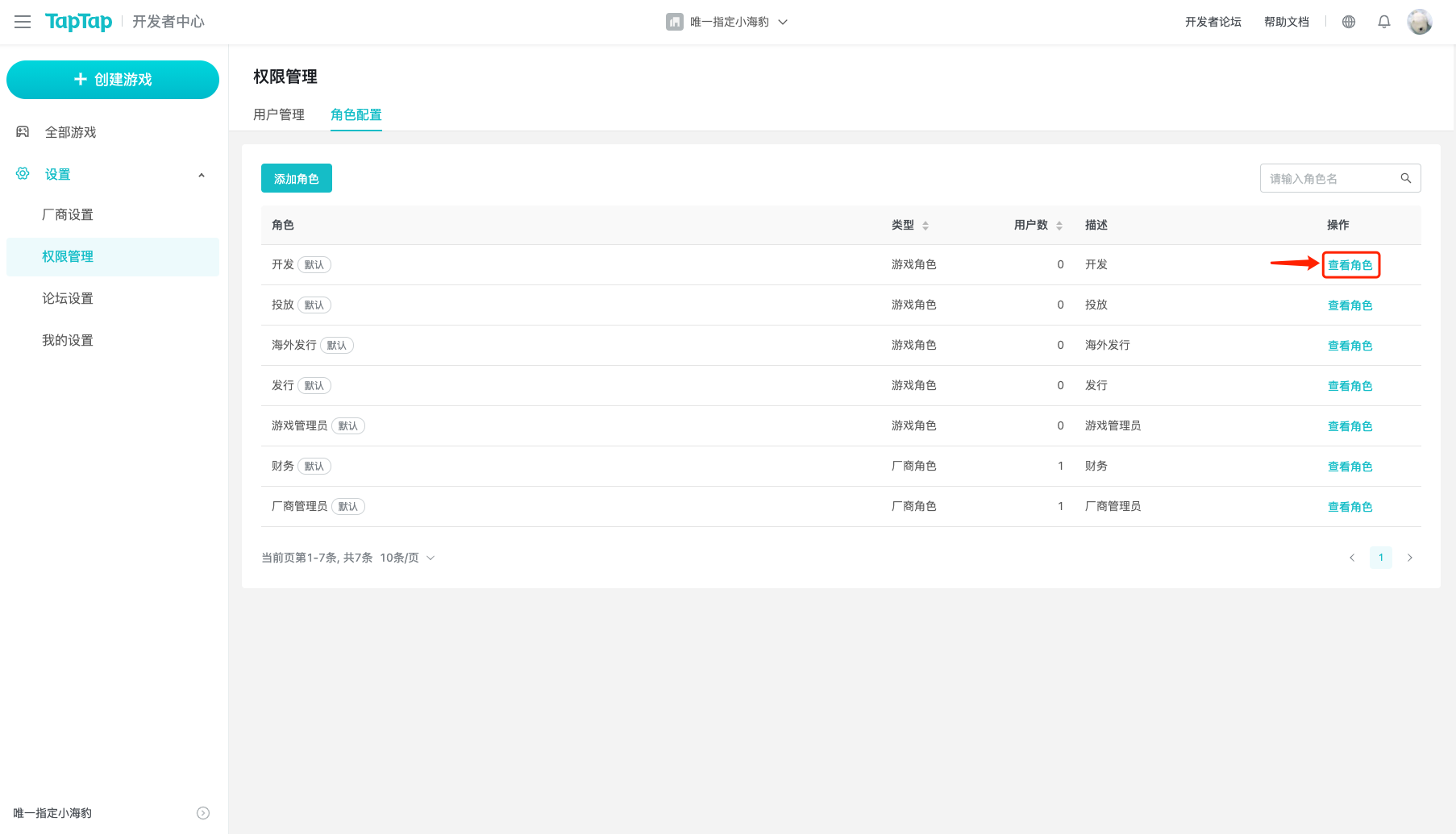Open the language globe icon

1349,22
